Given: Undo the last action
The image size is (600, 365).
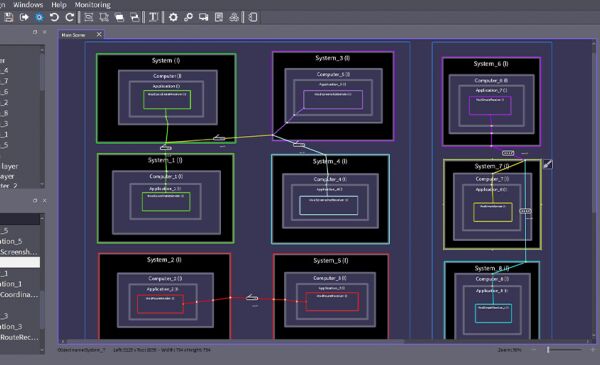Looking at the screenshot, I should [54, 17].
